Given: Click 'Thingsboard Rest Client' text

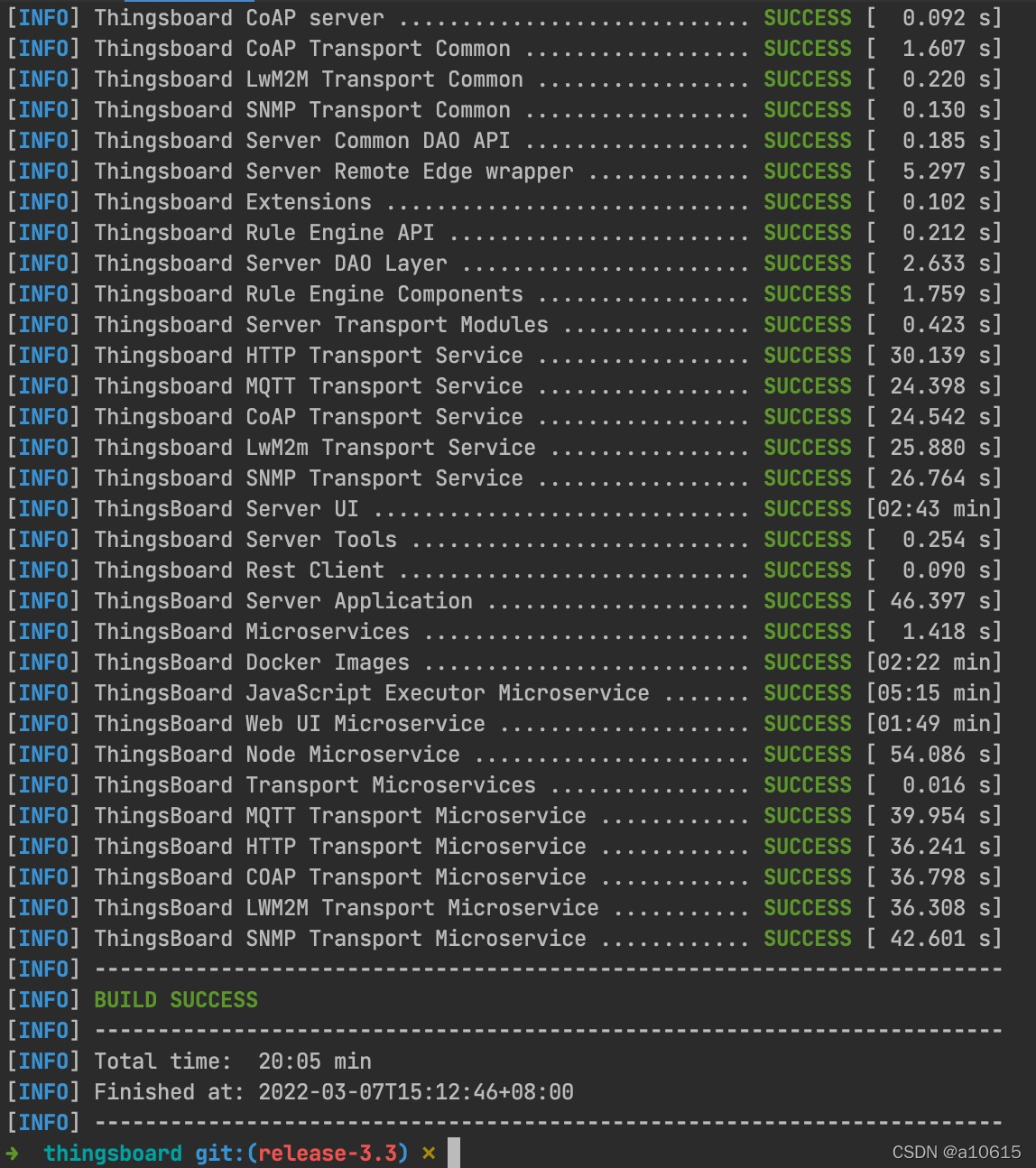Looking at the screenshot, I should pos(239,570).
